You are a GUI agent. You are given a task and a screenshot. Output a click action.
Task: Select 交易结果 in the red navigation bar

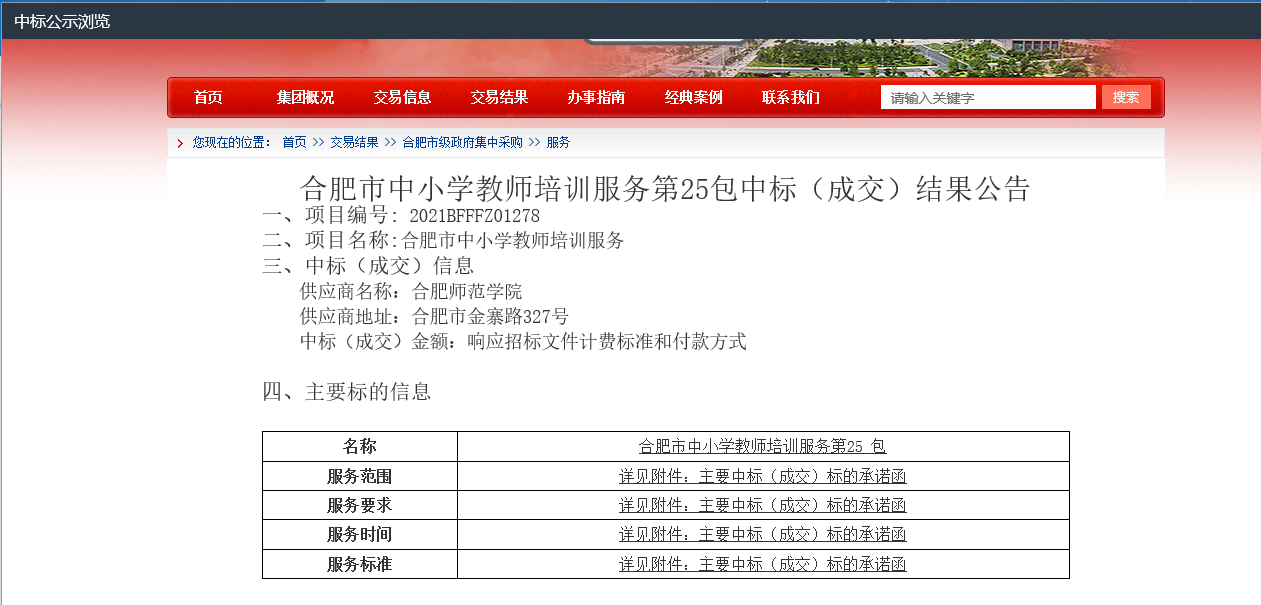[499, 98]
